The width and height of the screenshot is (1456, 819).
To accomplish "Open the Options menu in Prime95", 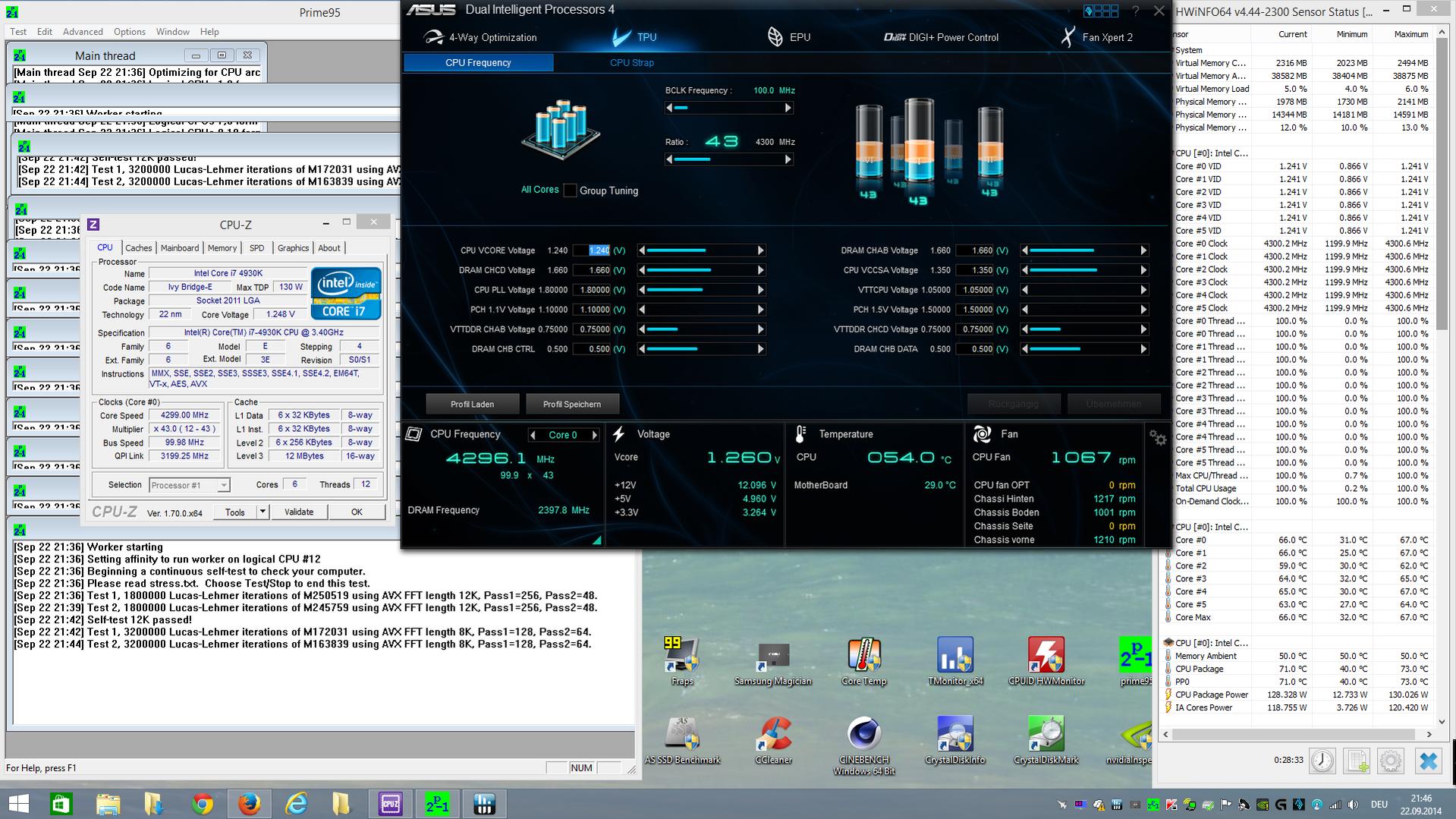I will 129,32.
